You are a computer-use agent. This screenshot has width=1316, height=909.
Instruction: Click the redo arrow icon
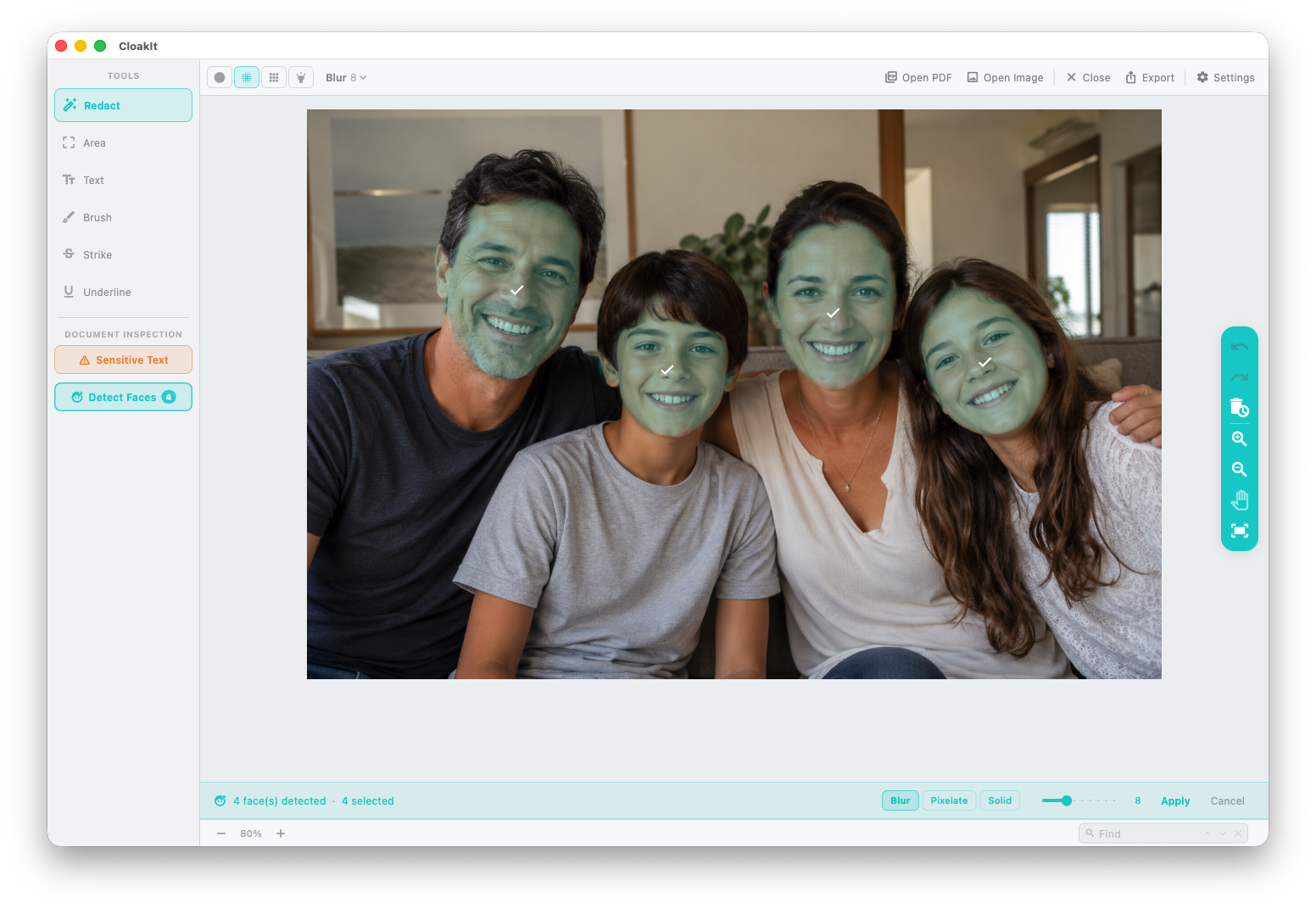(1240, 378)
